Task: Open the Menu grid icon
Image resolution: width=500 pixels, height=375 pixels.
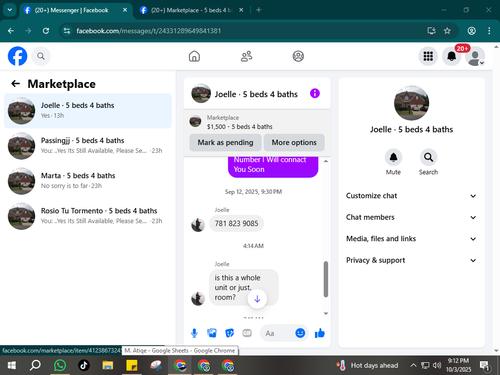Action: [428, 56]
